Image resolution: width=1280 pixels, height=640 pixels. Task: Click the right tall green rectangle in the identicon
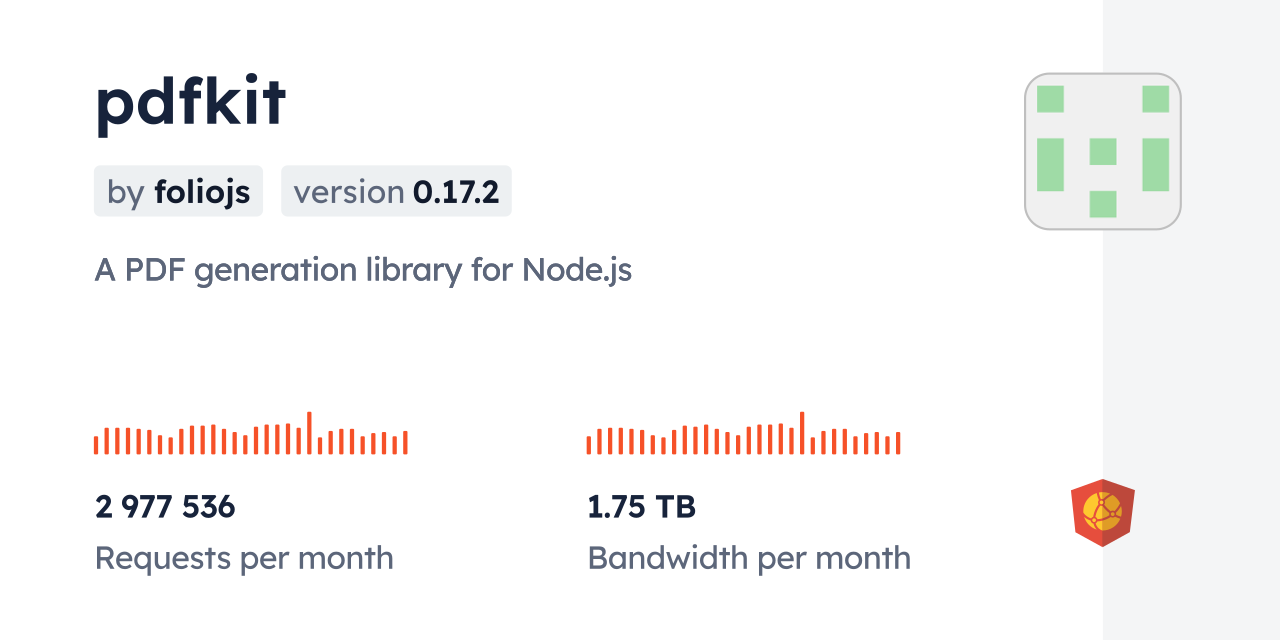(x=1155, y=165)
